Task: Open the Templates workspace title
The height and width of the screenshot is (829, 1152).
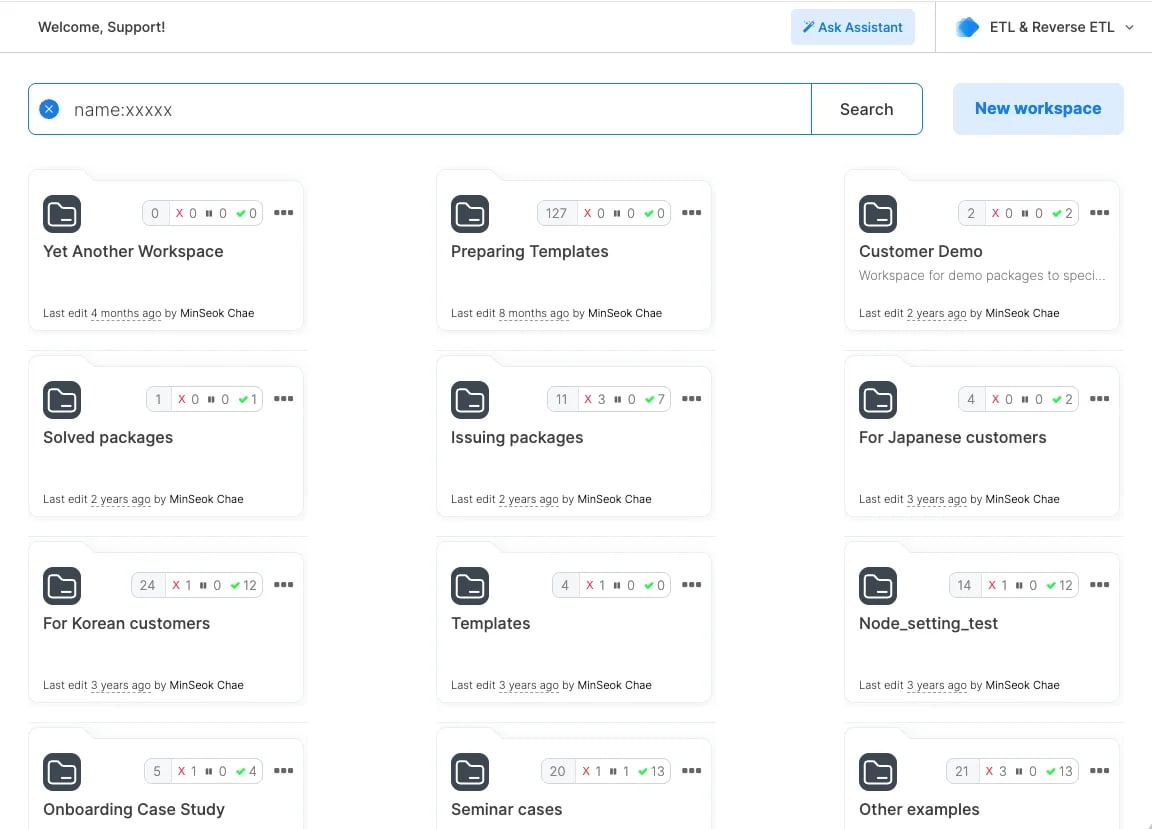Action: (x=490, y=623)
